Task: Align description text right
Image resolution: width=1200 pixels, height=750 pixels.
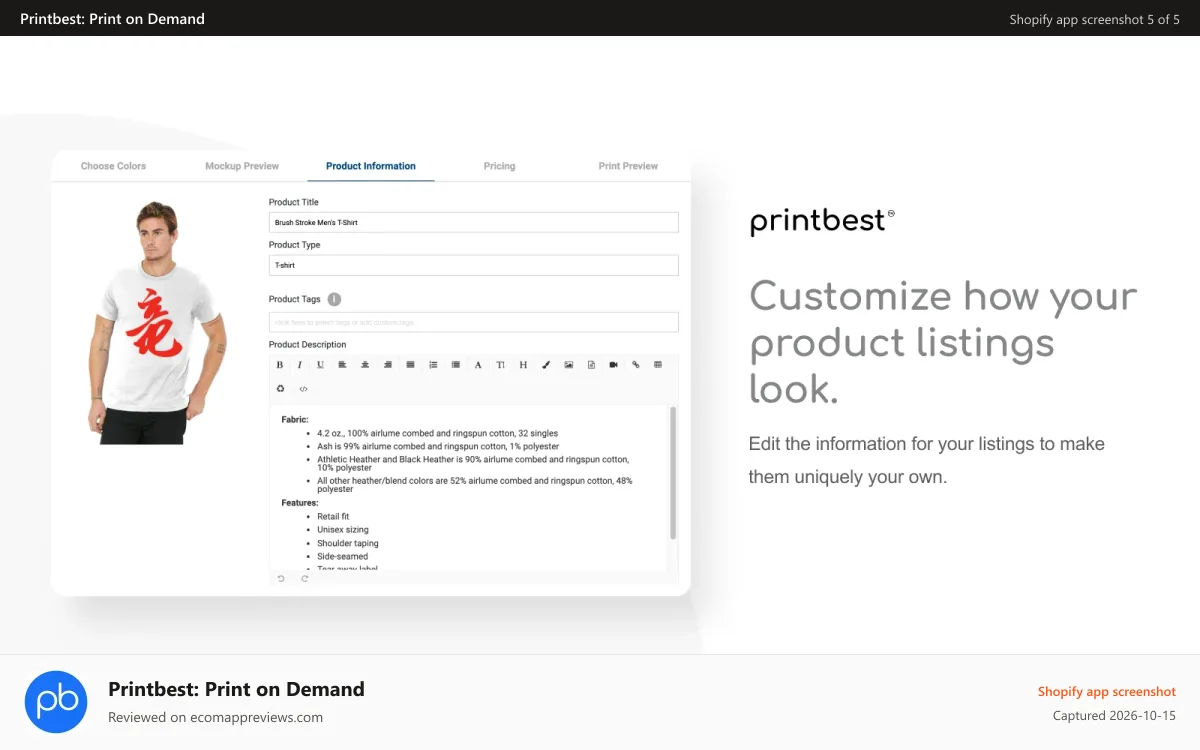Action: point(388,365)
